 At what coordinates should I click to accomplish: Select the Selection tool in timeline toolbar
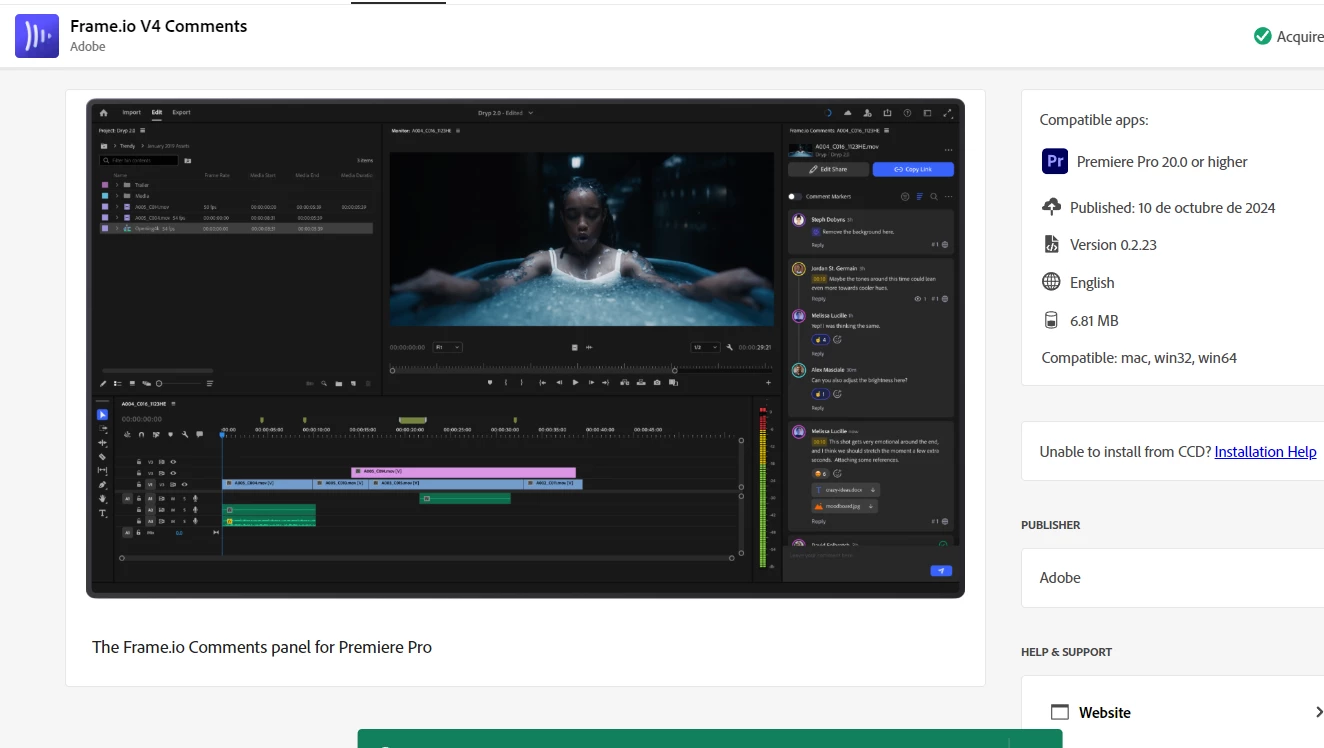click(102, 414)
